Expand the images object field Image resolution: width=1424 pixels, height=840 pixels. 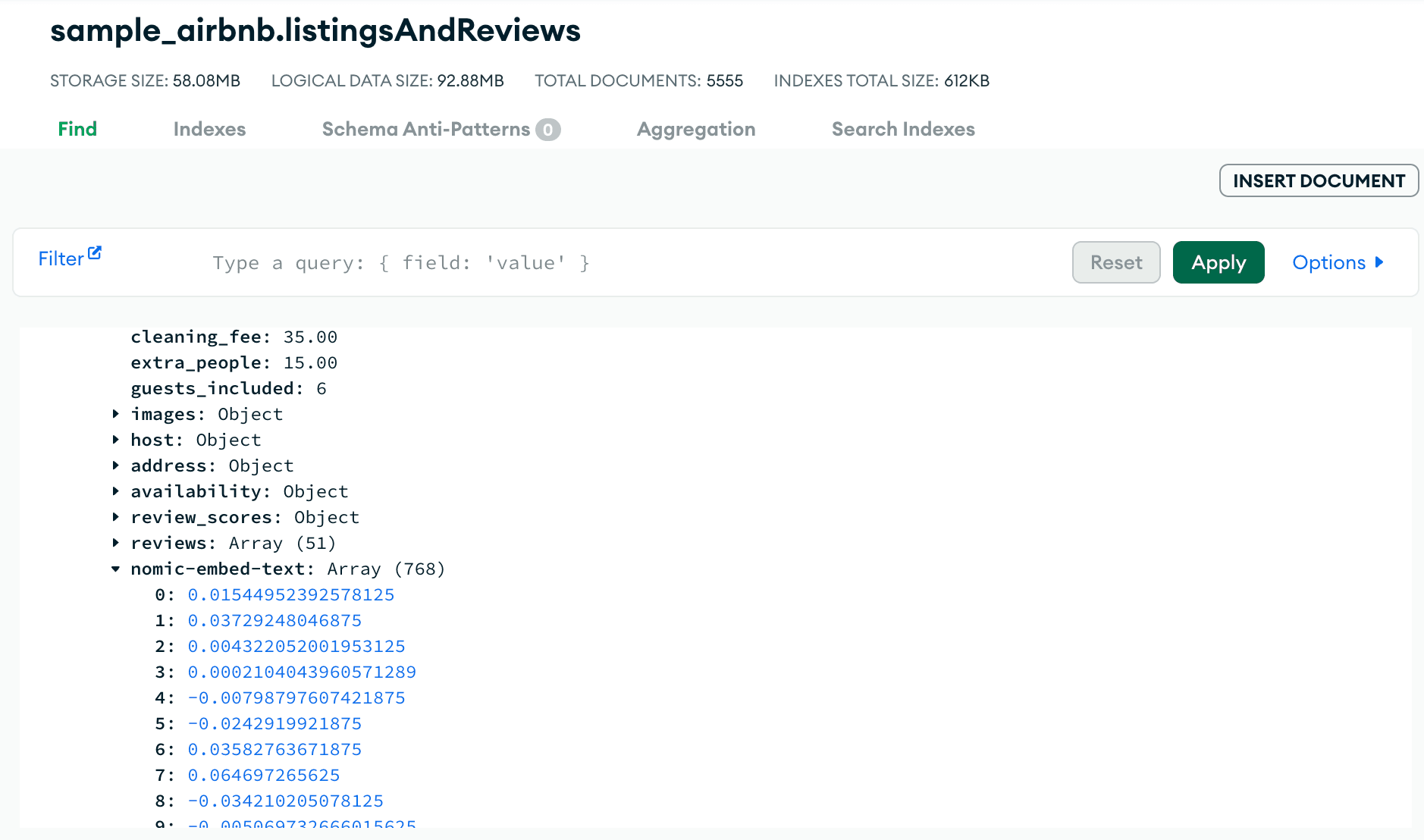[x=115, y=414]
